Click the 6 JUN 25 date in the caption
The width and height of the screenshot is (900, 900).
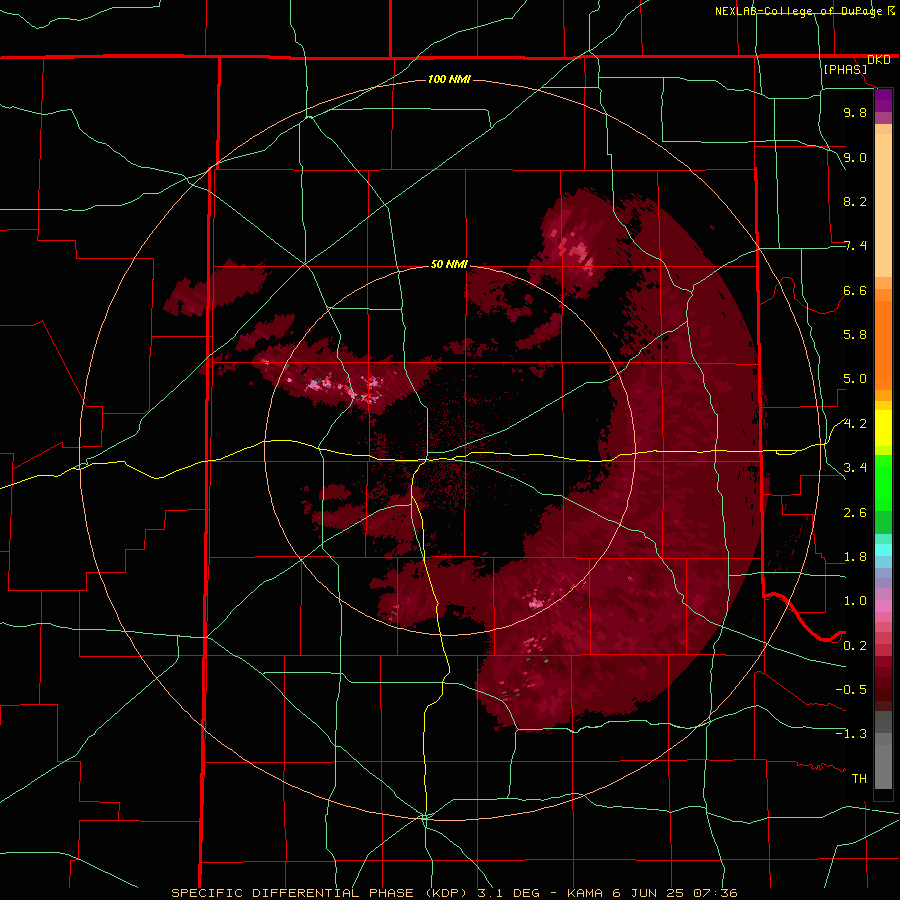[x=648, y=893]
